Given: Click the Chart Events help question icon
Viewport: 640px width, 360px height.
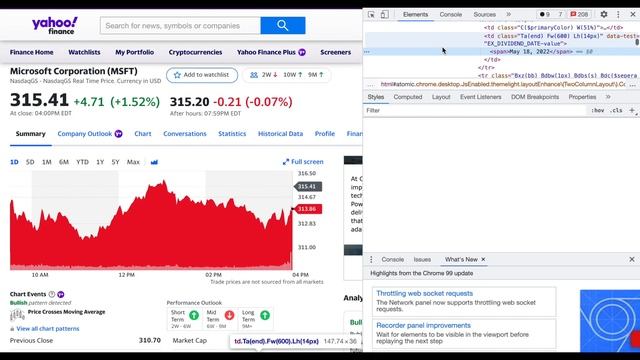Looking at the screenshot, I should [x=52, y=294].
